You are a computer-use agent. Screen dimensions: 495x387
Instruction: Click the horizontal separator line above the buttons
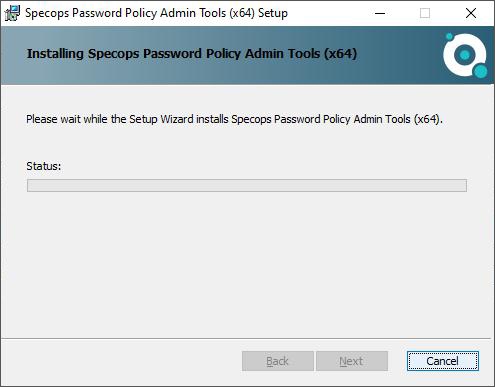(x=247, y=339)
